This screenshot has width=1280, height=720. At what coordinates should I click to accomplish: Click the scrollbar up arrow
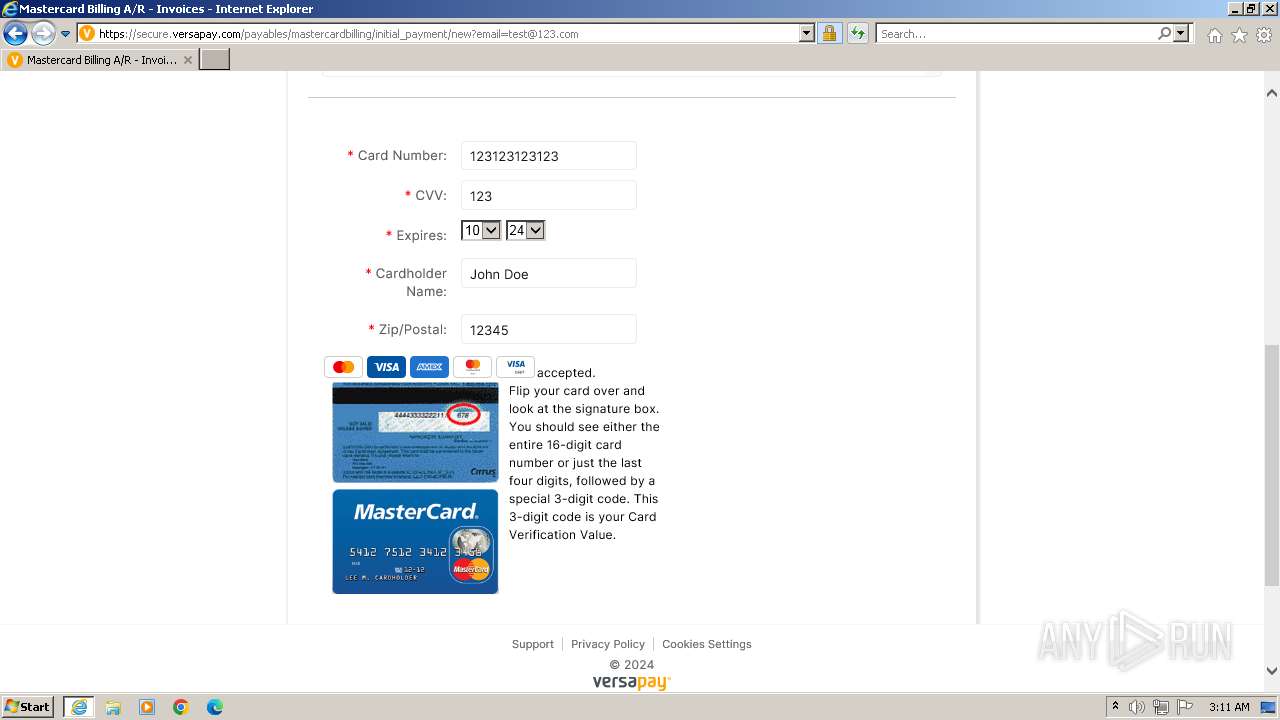[1272, 93]
